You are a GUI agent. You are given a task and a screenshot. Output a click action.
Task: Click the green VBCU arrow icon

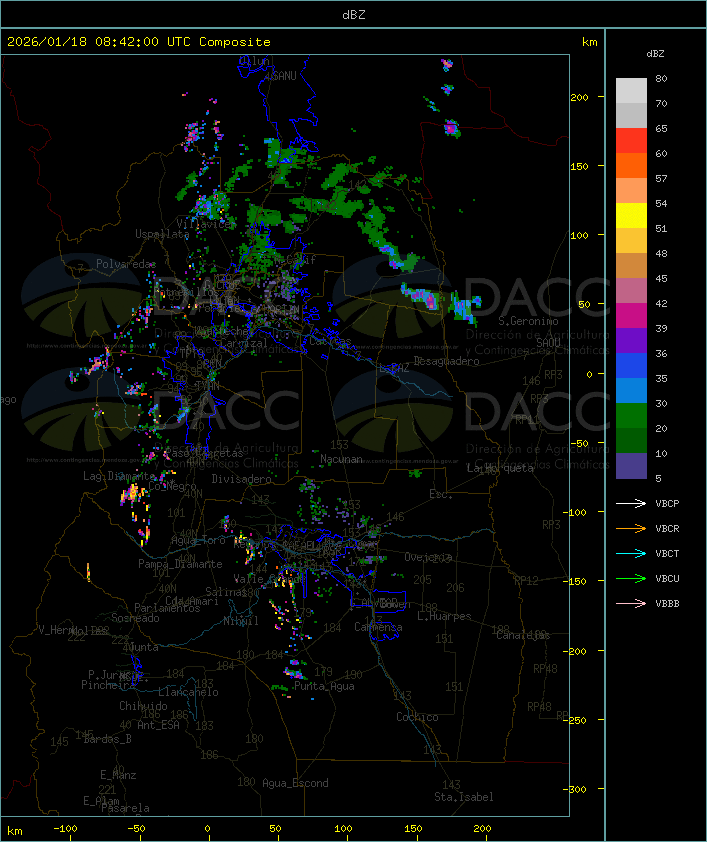[x=631, y=578]
